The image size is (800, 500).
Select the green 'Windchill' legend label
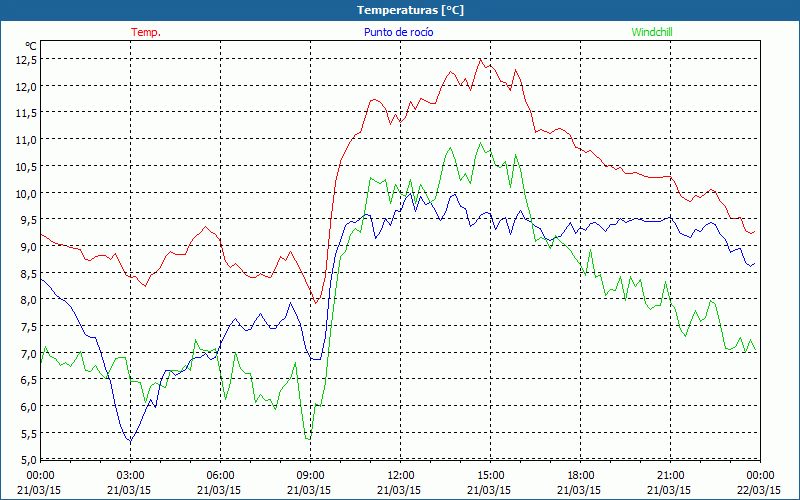pyautogui.click(x=652, y=32)
